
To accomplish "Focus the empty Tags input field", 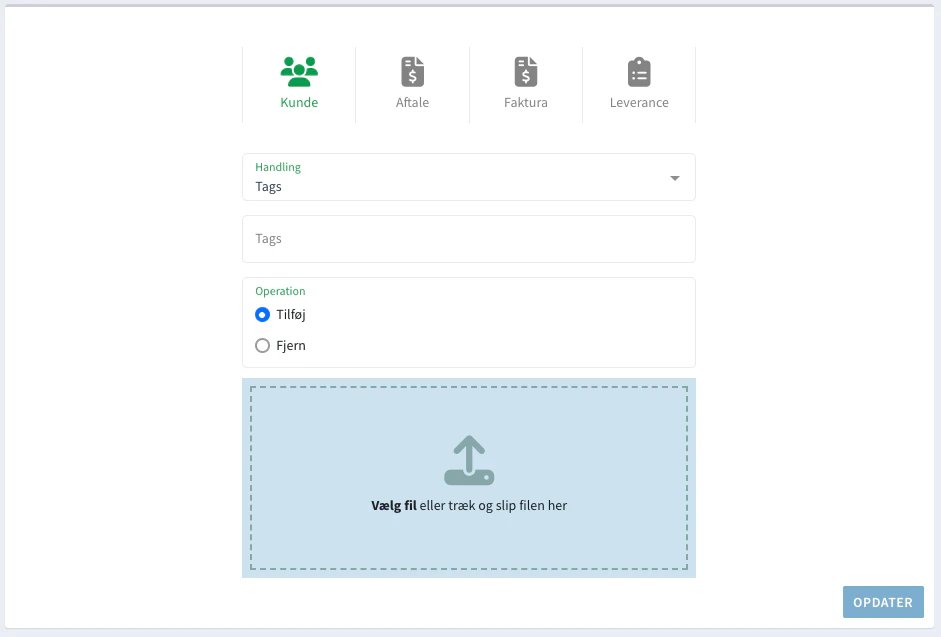I will (x=468, y=239).
